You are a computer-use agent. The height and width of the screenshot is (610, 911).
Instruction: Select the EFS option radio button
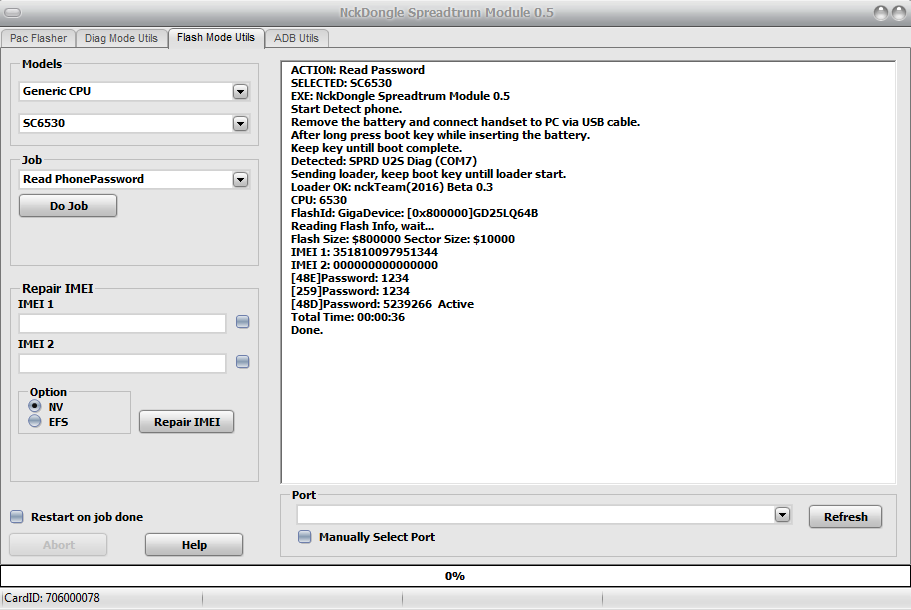(x=35, y=421)
